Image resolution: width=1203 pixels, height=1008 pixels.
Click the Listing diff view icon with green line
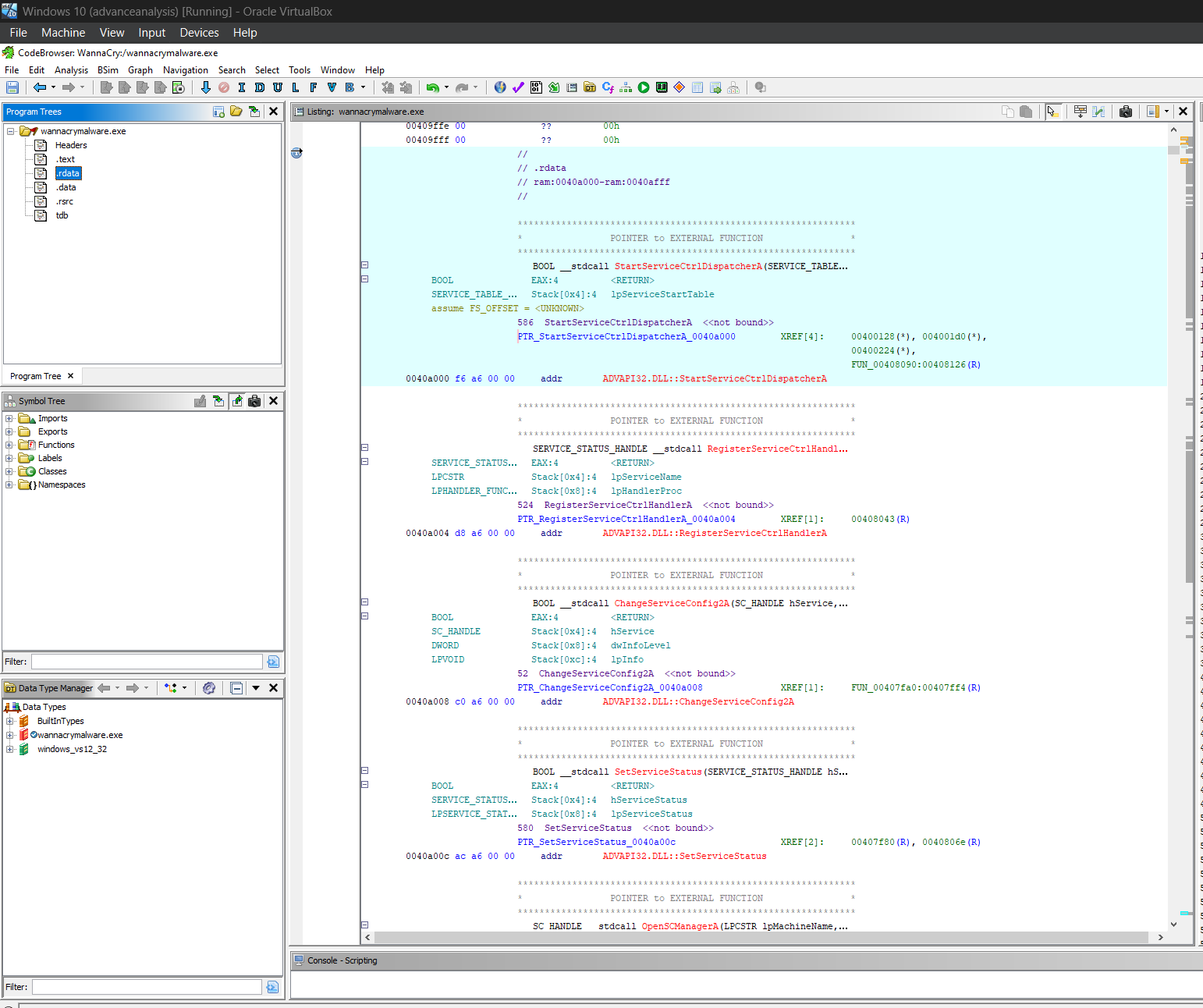(1098, 112)
